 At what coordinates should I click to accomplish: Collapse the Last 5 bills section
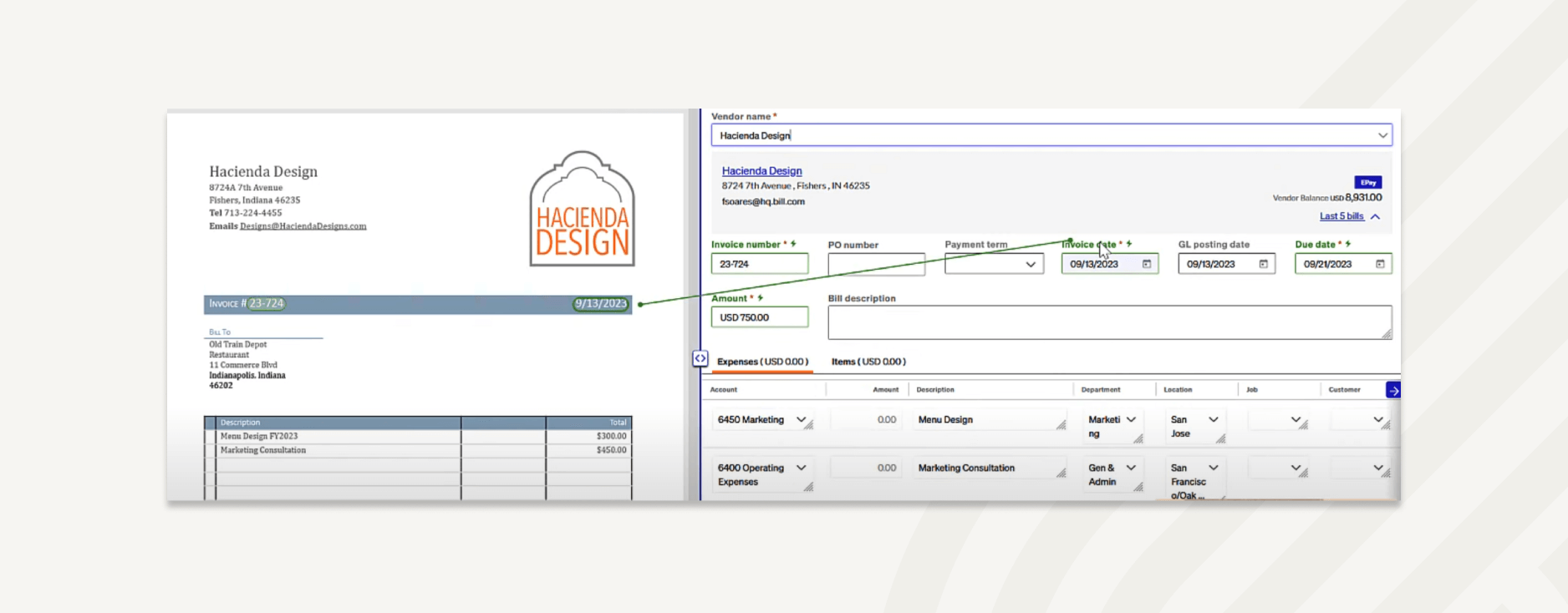point(1349,216)
